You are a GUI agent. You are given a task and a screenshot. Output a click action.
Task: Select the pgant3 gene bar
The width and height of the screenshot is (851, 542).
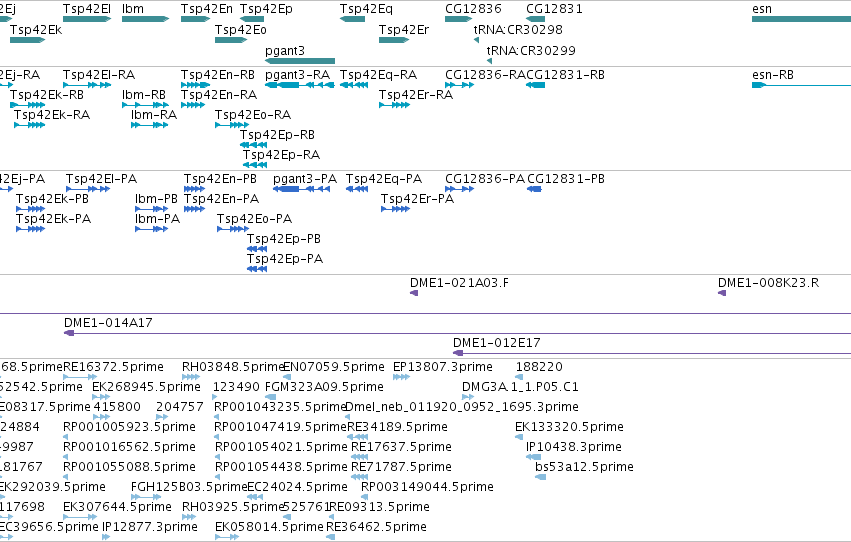pyautogui.click(x=300, y=61)
